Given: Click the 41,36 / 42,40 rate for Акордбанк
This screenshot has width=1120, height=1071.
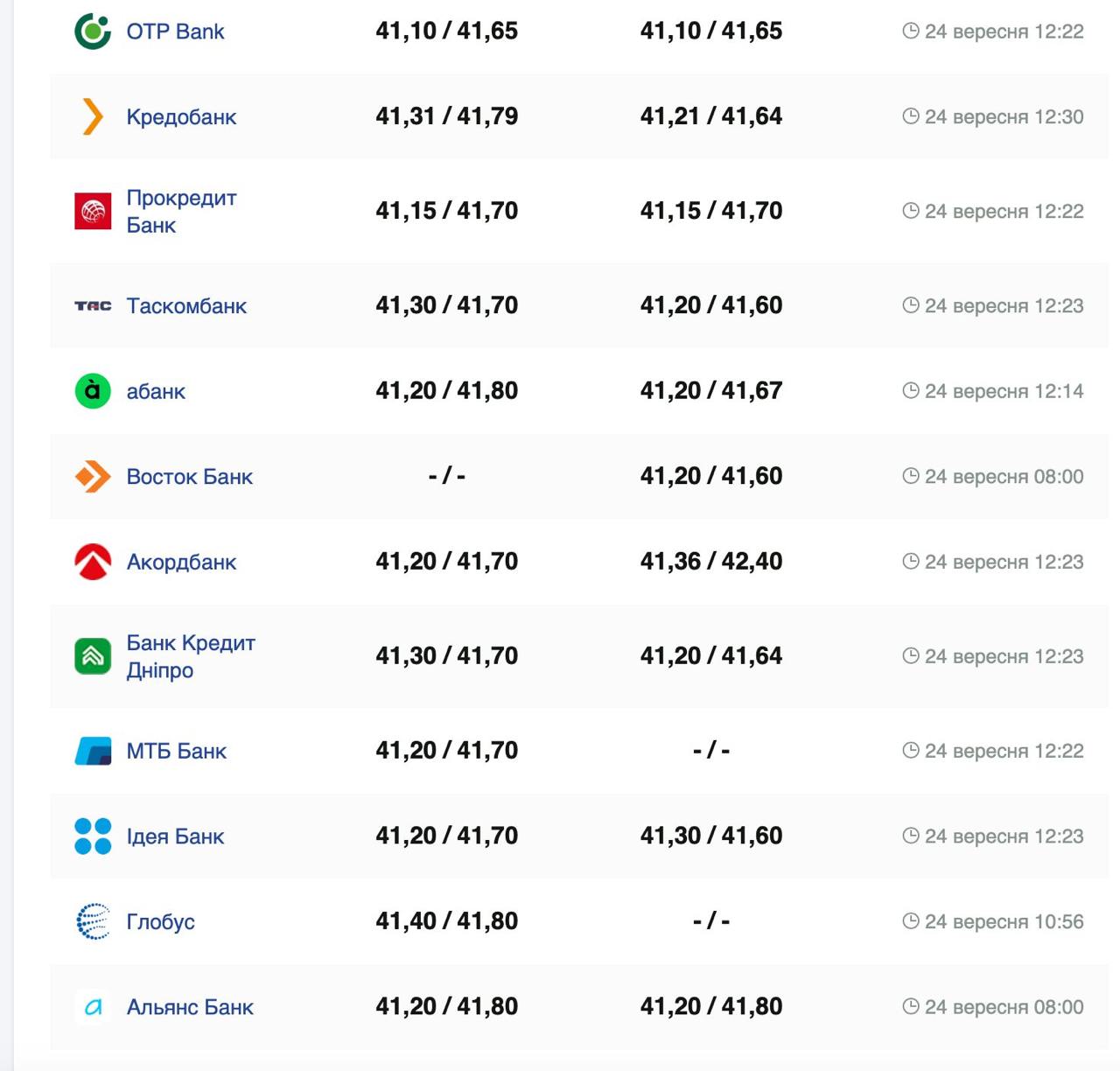Looking at the screenshot, I should coord(710,561).
